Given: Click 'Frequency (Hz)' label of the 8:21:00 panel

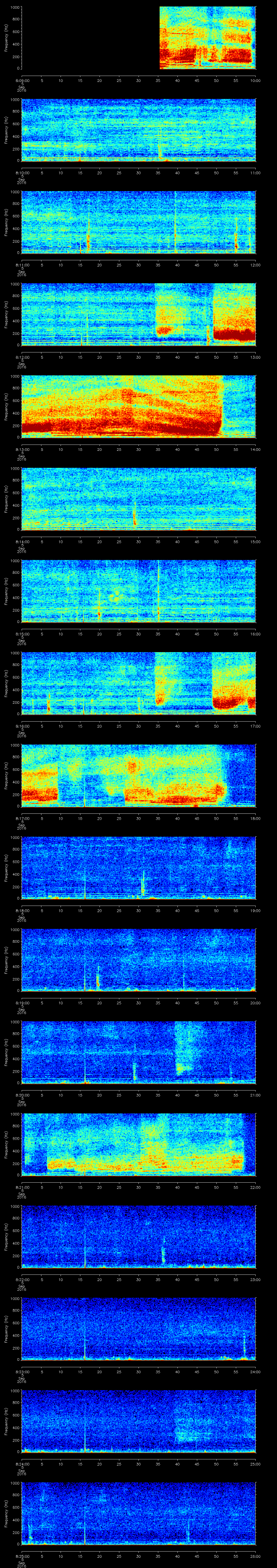Looking at the screenshot, I should tap(6, 1144).
